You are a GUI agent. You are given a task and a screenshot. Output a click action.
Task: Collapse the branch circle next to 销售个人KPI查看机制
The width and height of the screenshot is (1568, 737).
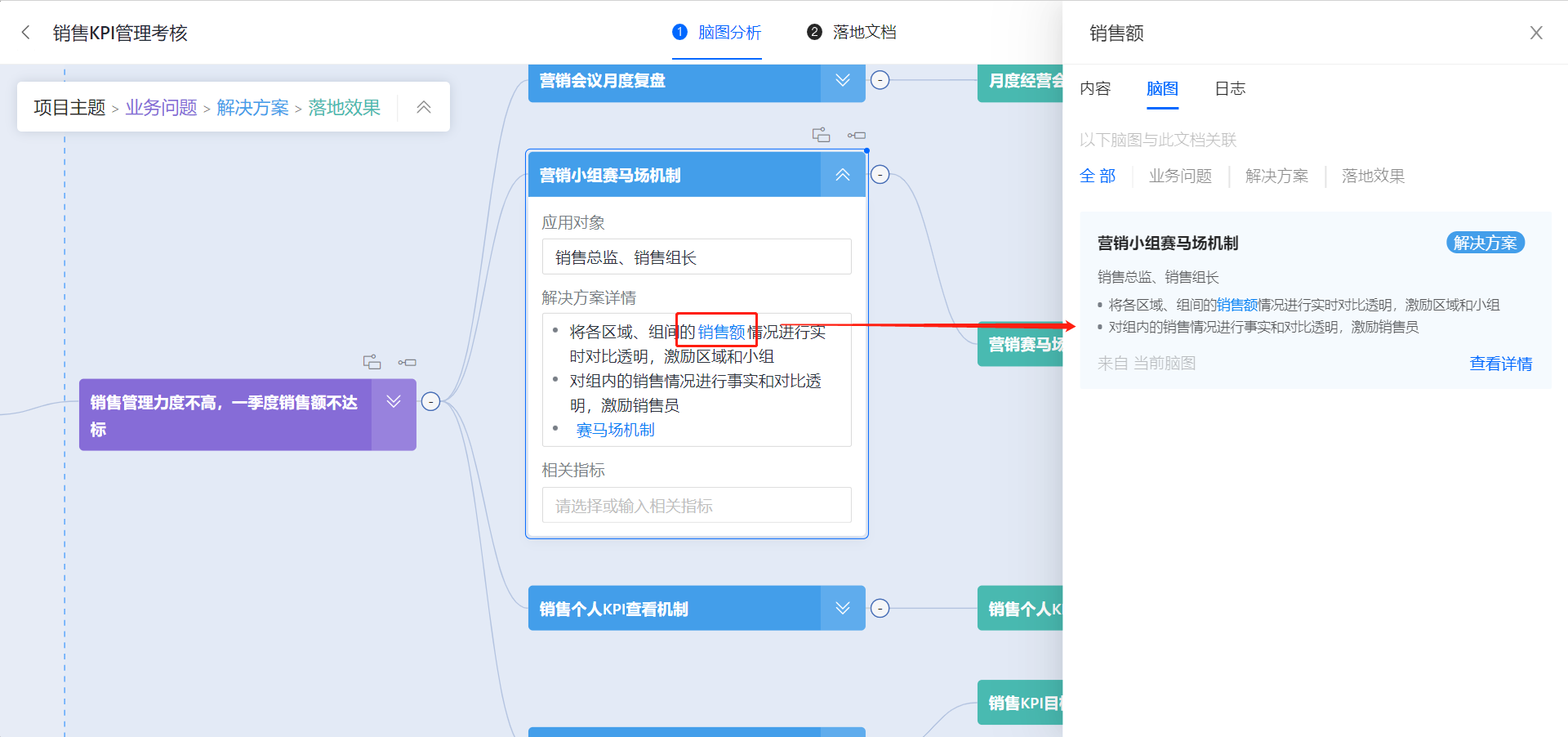880,608
